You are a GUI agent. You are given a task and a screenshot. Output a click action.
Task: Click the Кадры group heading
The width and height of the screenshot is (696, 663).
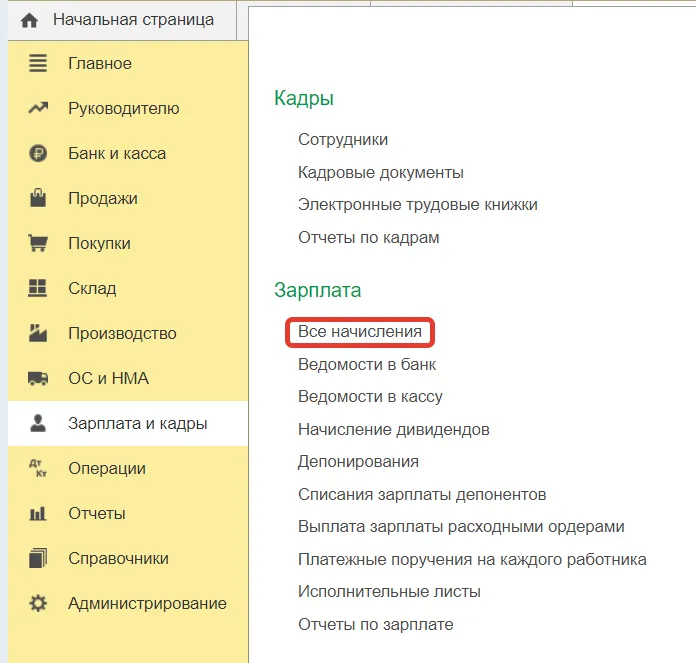point(304,98)
